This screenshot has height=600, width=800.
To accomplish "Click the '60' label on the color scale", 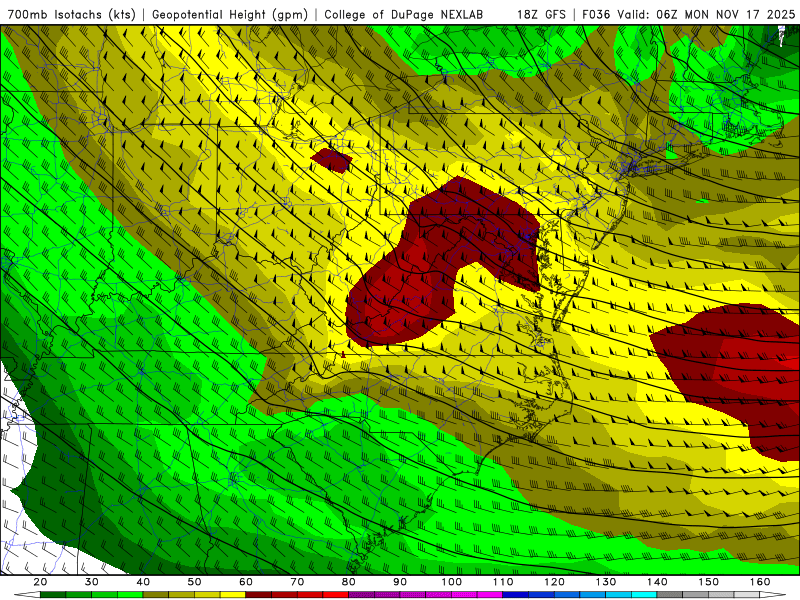I will tap(246, 582).
